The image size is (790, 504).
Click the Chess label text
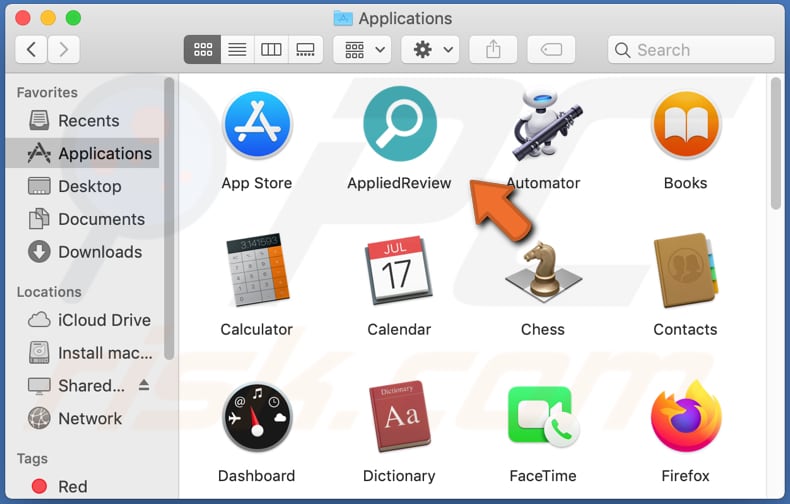[x=543, y=329]
